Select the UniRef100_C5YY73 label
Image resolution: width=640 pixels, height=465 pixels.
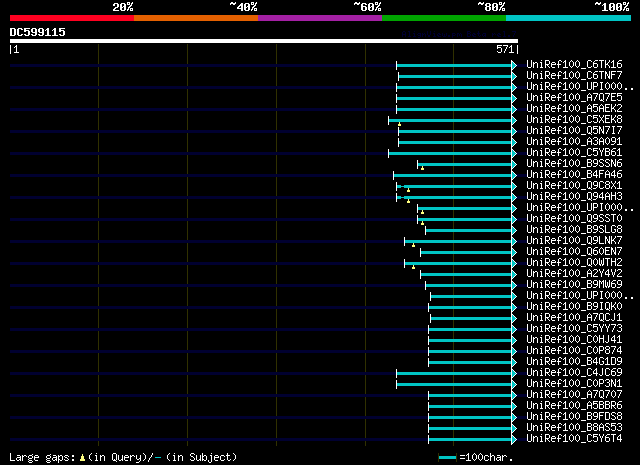pos(574,329)
